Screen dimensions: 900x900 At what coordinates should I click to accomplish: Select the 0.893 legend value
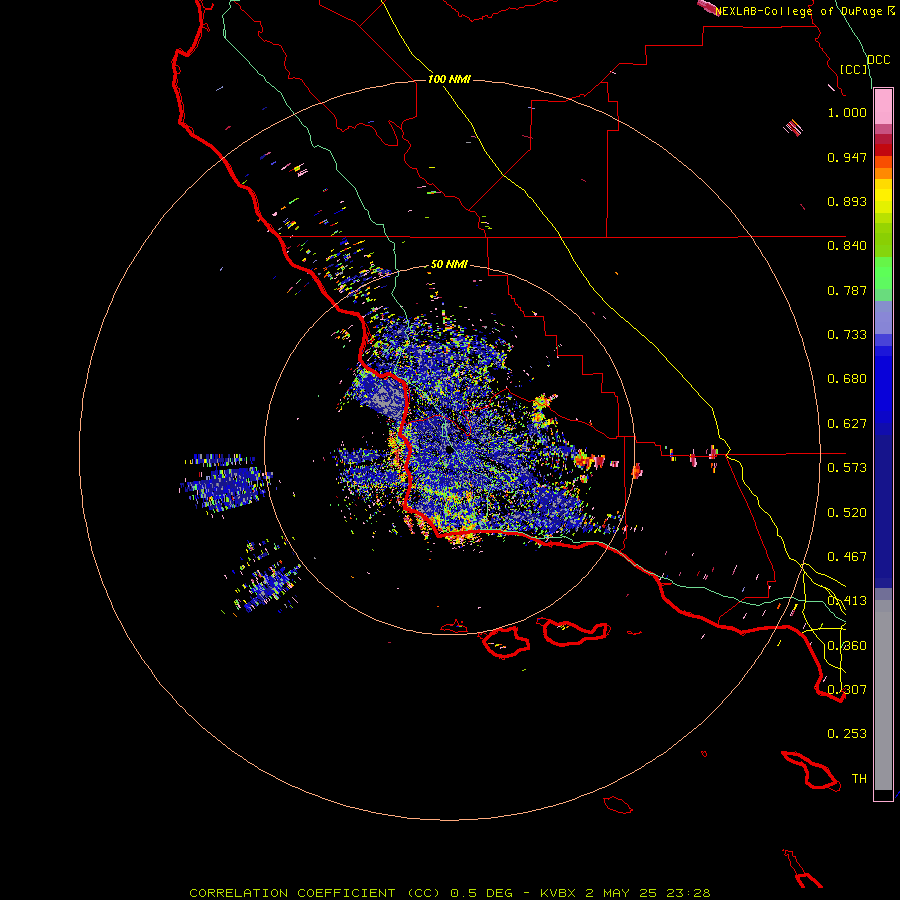tap(847, 201)
